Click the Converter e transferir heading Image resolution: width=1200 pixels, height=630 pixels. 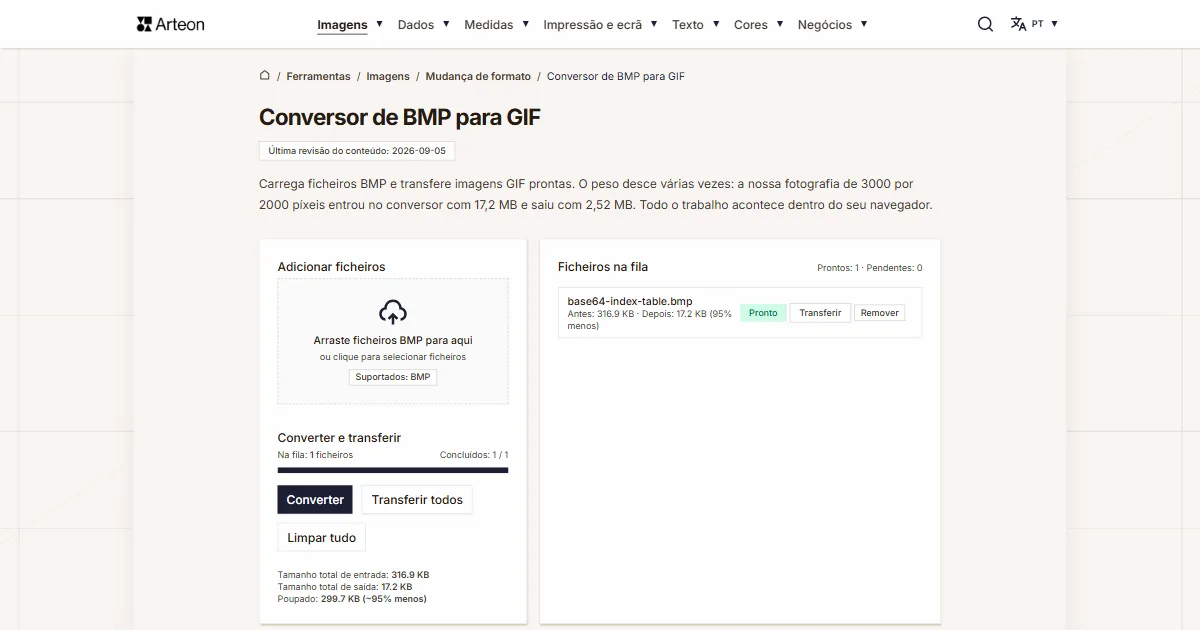(339, 438)
